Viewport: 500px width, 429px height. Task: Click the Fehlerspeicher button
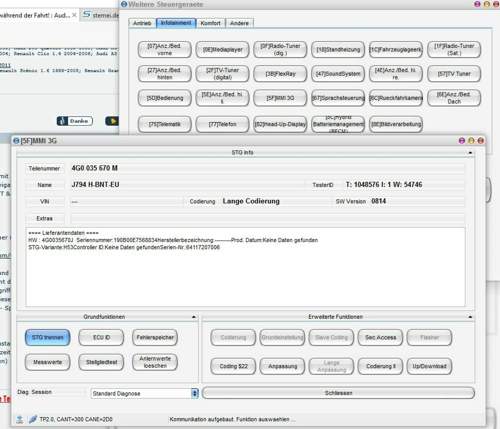point(155,337)
